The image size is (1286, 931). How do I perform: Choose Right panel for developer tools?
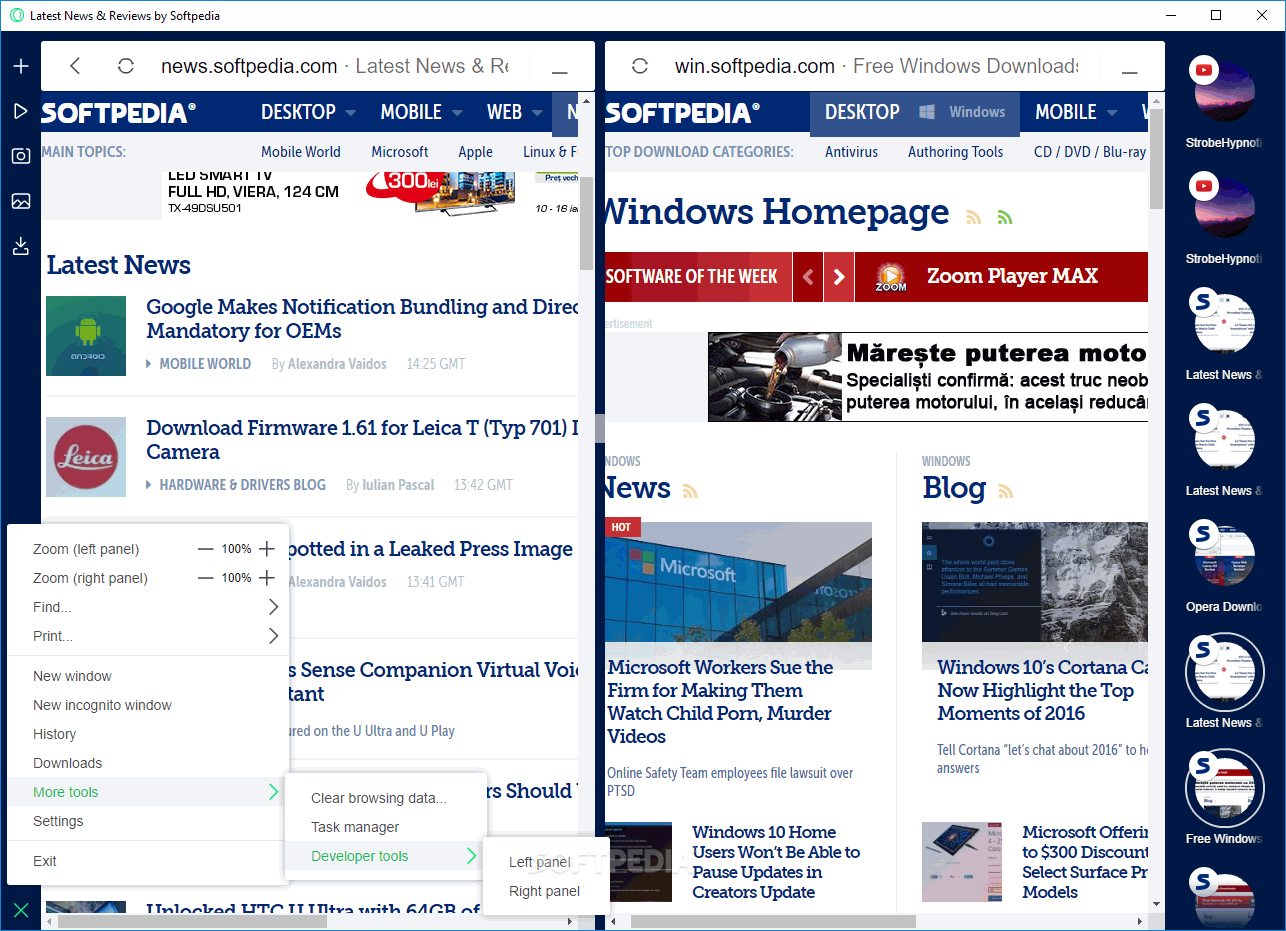coord(546,891)
